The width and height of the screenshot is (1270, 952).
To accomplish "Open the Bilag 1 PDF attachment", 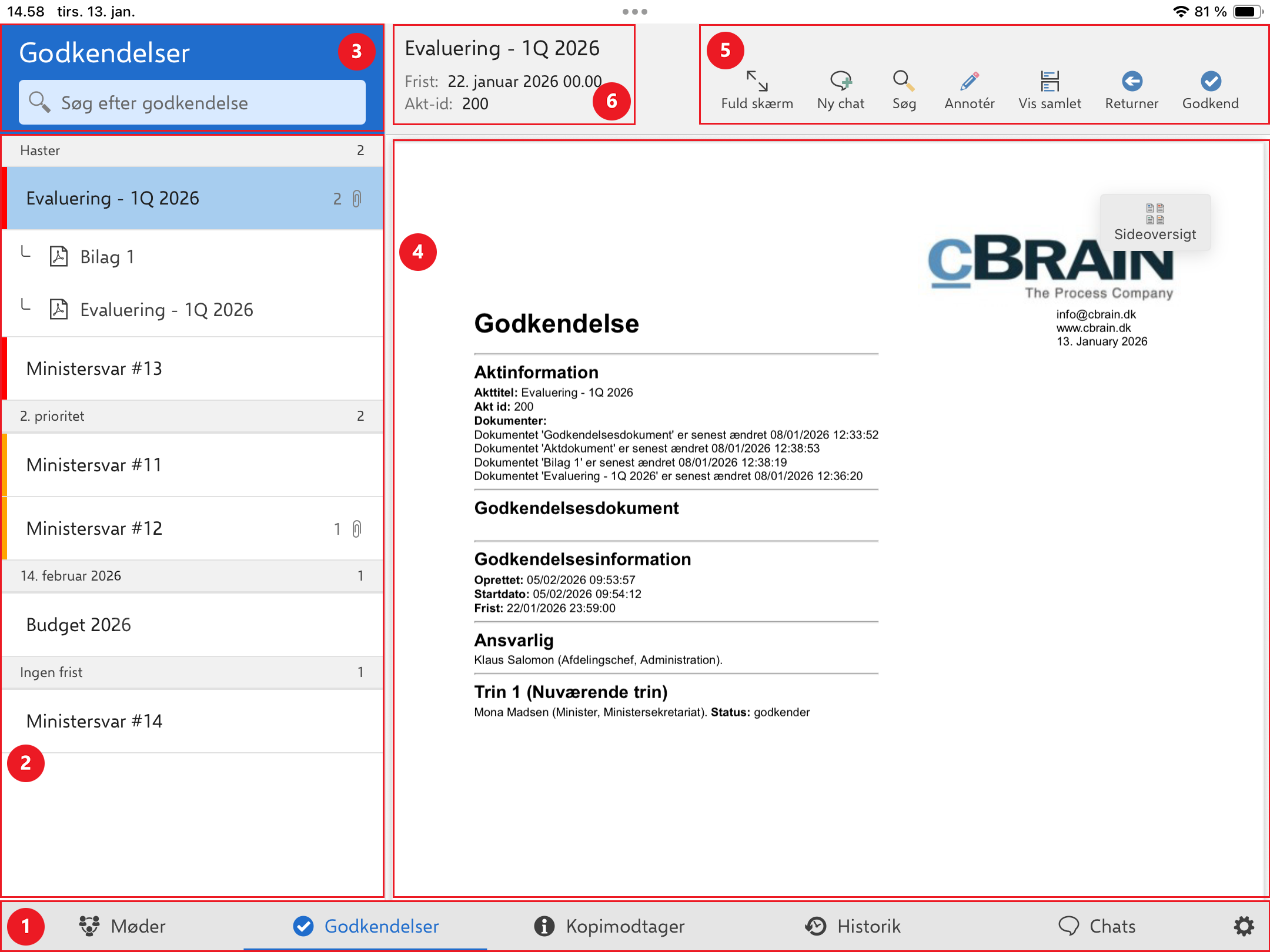I will point(193,257).
